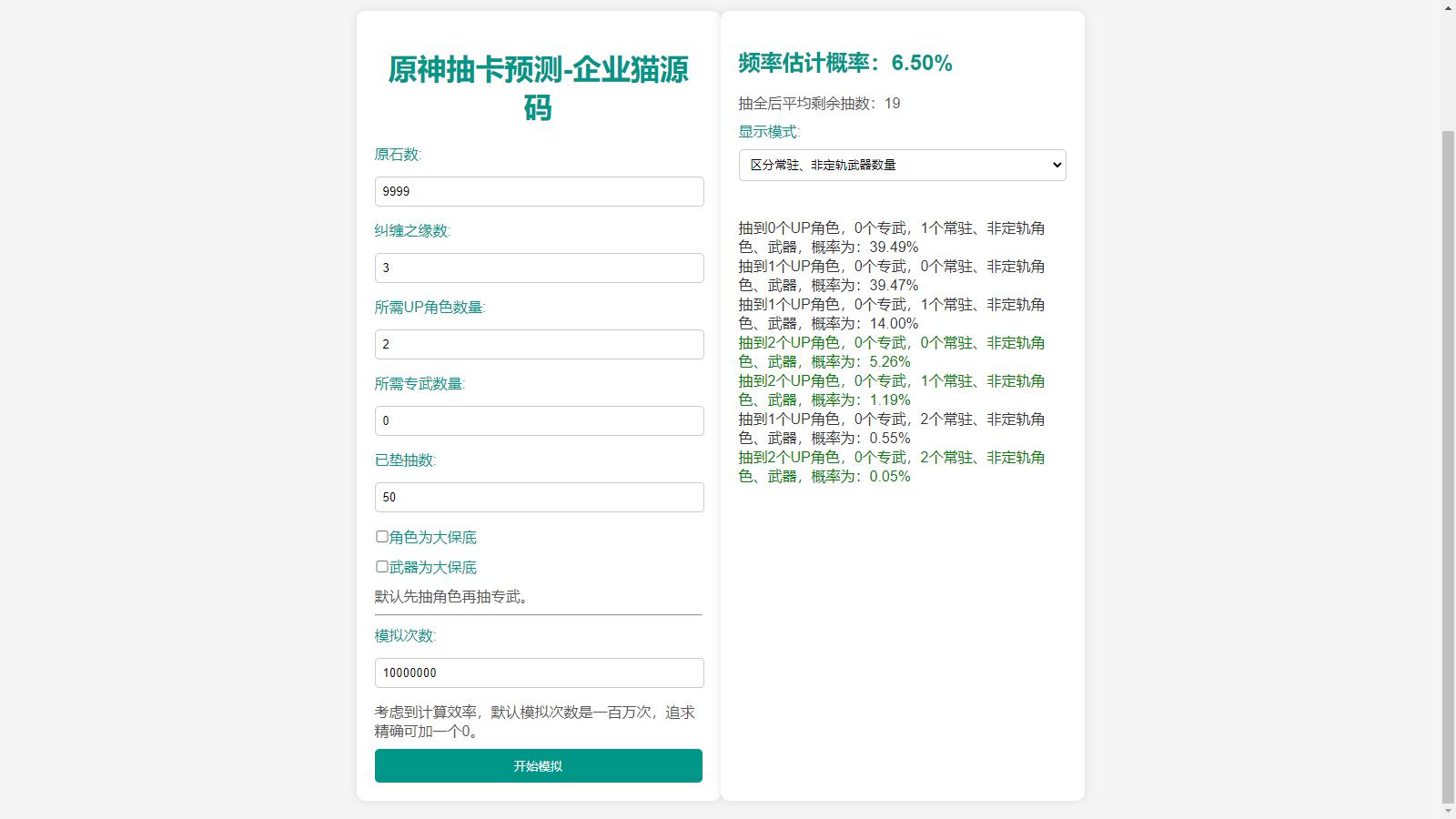Click the scrollbar up arrow

pos(1448,8)
